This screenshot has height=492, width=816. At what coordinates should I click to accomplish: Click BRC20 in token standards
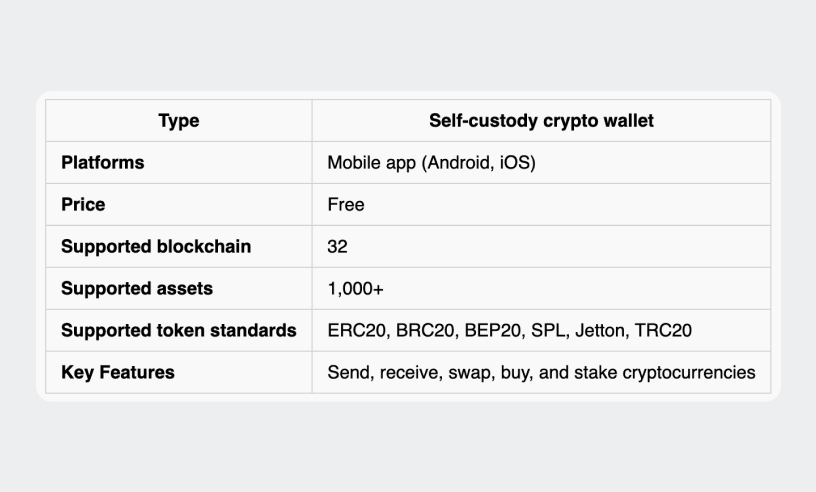425,331
